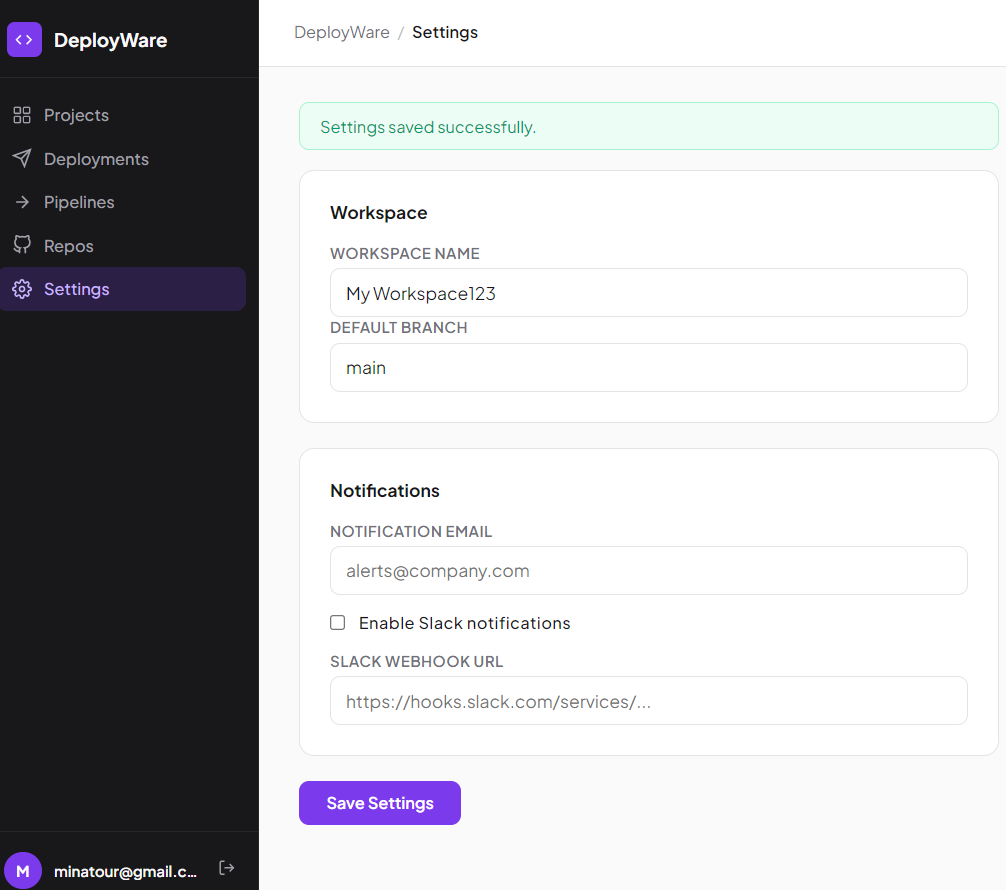This screenshot has width=1006, height=890.
Task: Click the DeployWare logo icon
Action: point(24,40)
